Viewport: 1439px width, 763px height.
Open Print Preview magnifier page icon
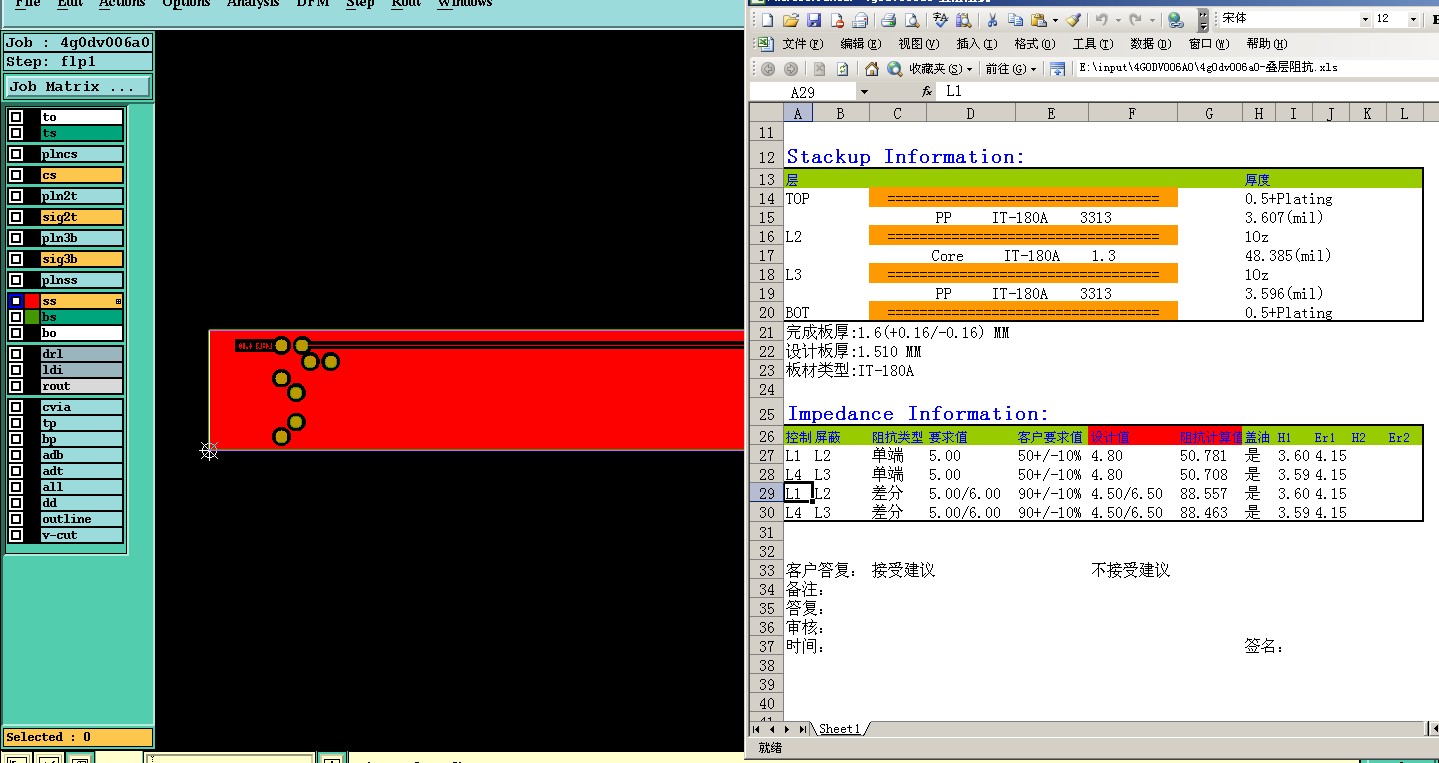point(911,20)
